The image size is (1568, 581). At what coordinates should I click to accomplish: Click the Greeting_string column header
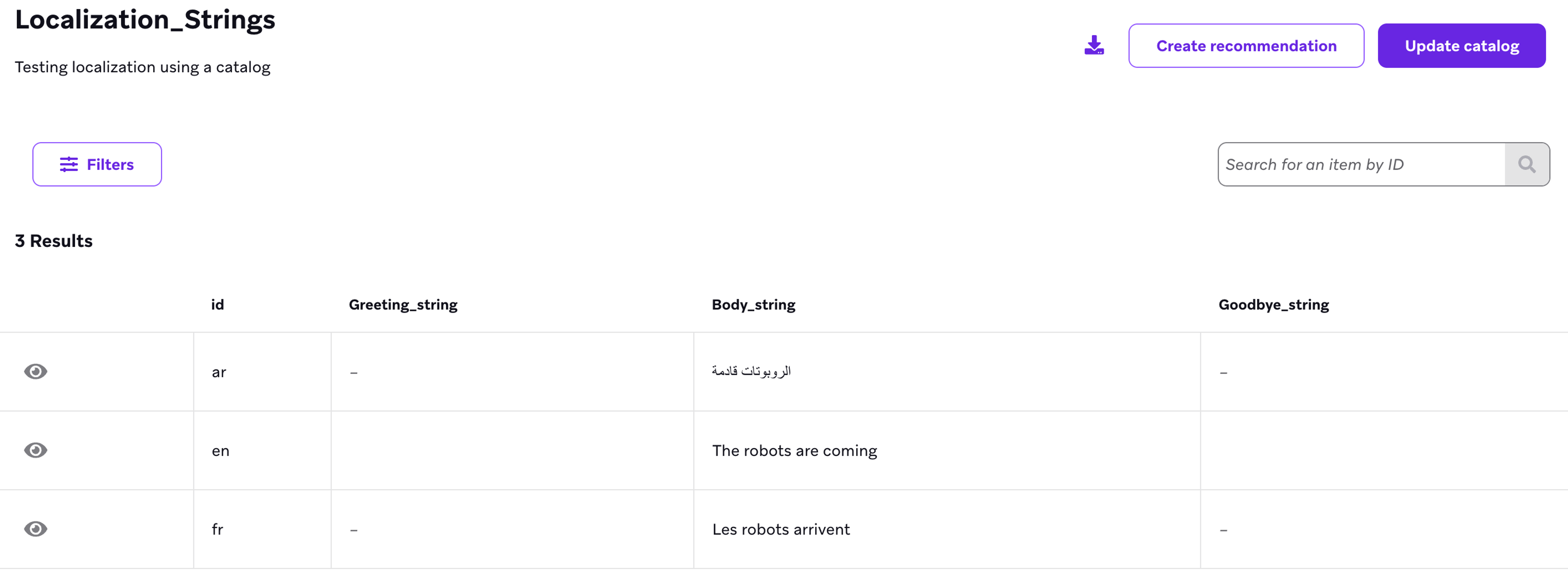point(403,304)
